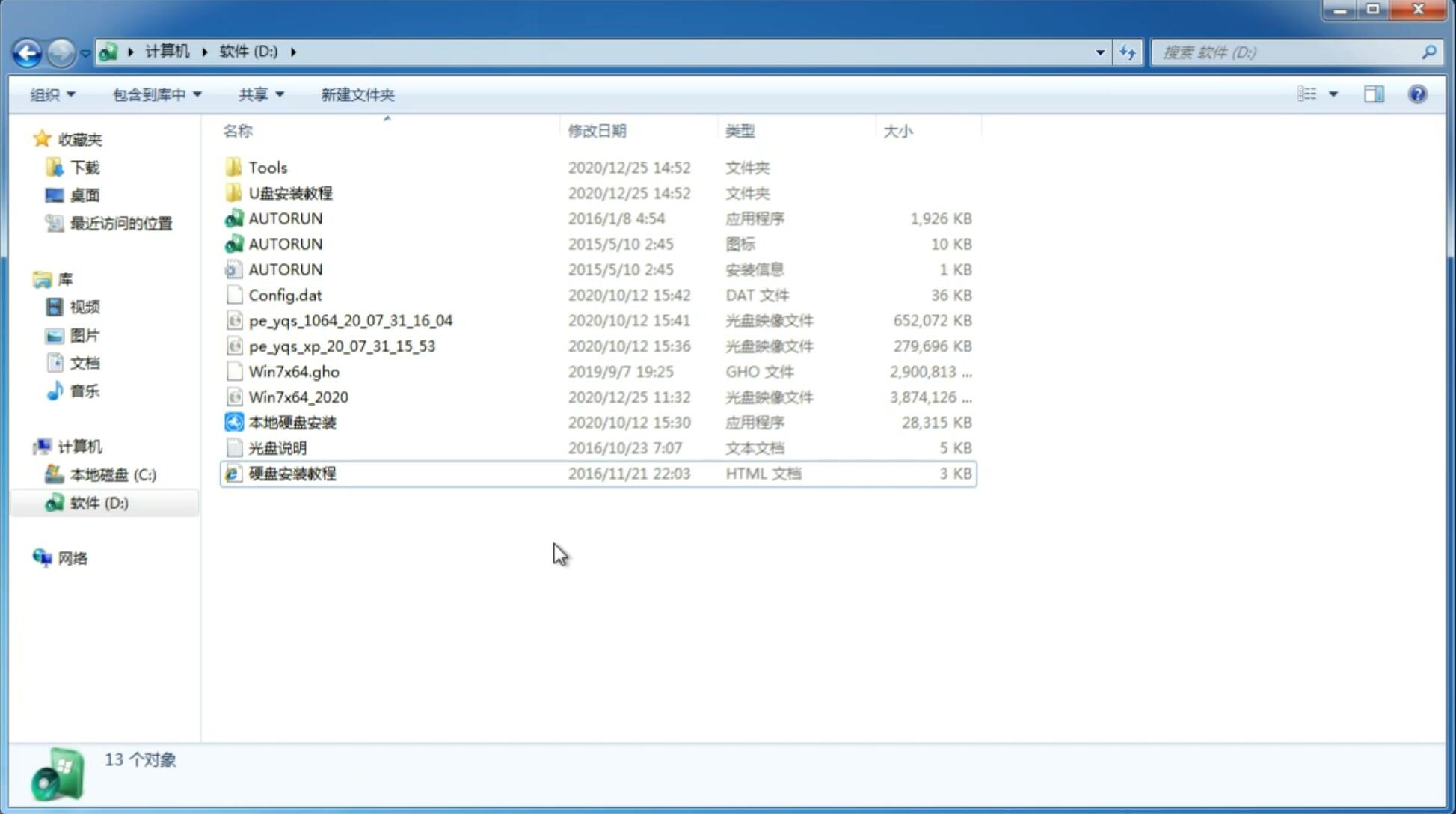Launch AUTORUN application

click(x=285, y=218)
